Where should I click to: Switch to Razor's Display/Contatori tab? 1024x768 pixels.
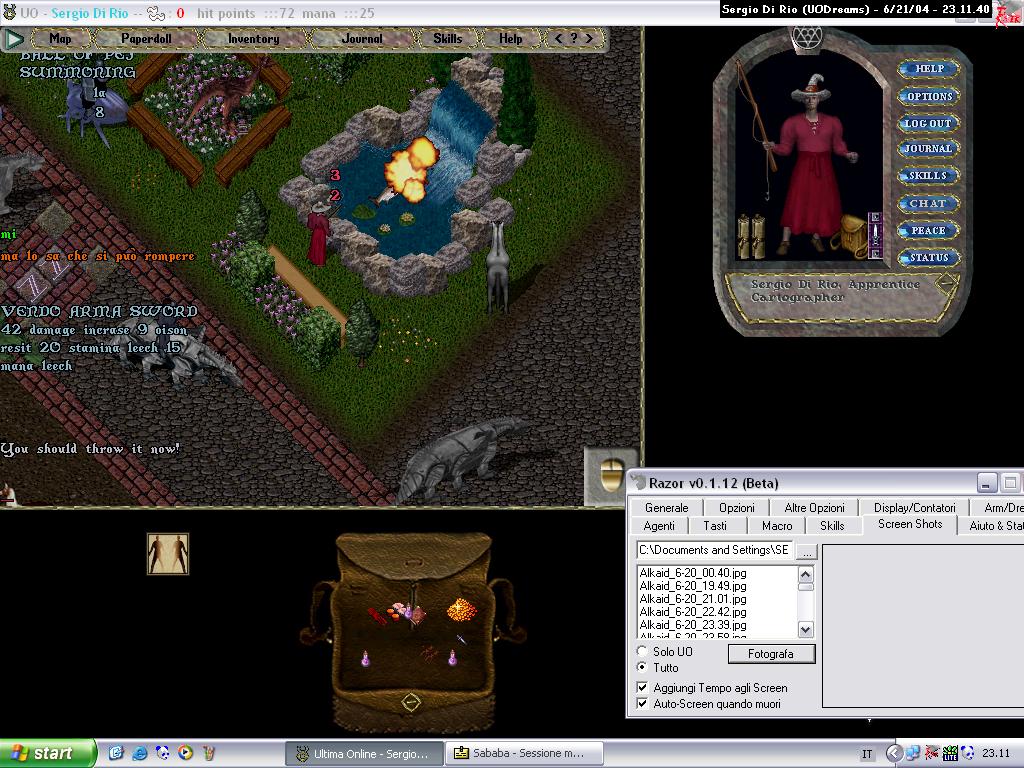(x=914, y=507)
